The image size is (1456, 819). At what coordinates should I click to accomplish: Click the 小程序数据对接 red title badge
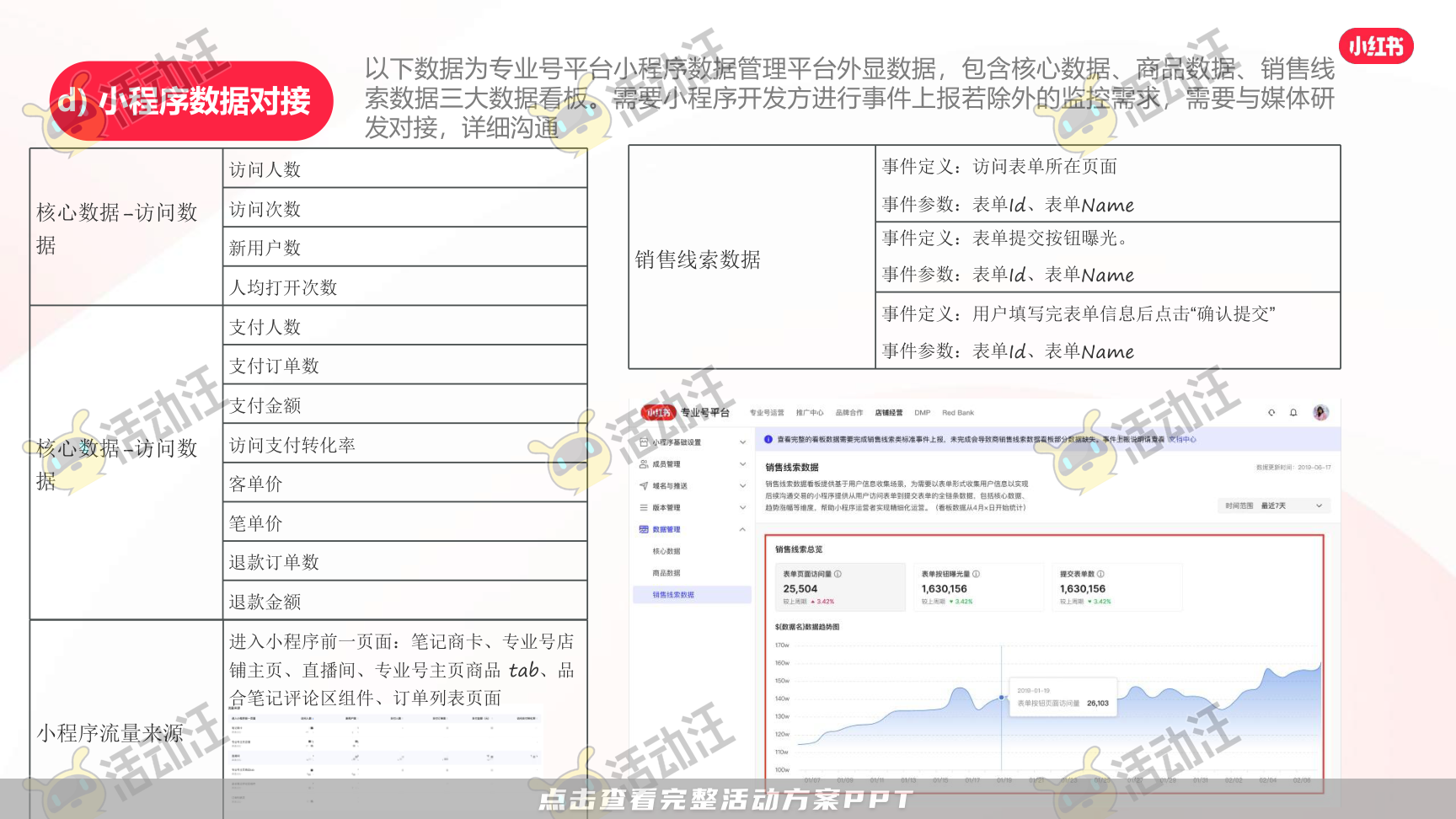[x=191, y=101]
